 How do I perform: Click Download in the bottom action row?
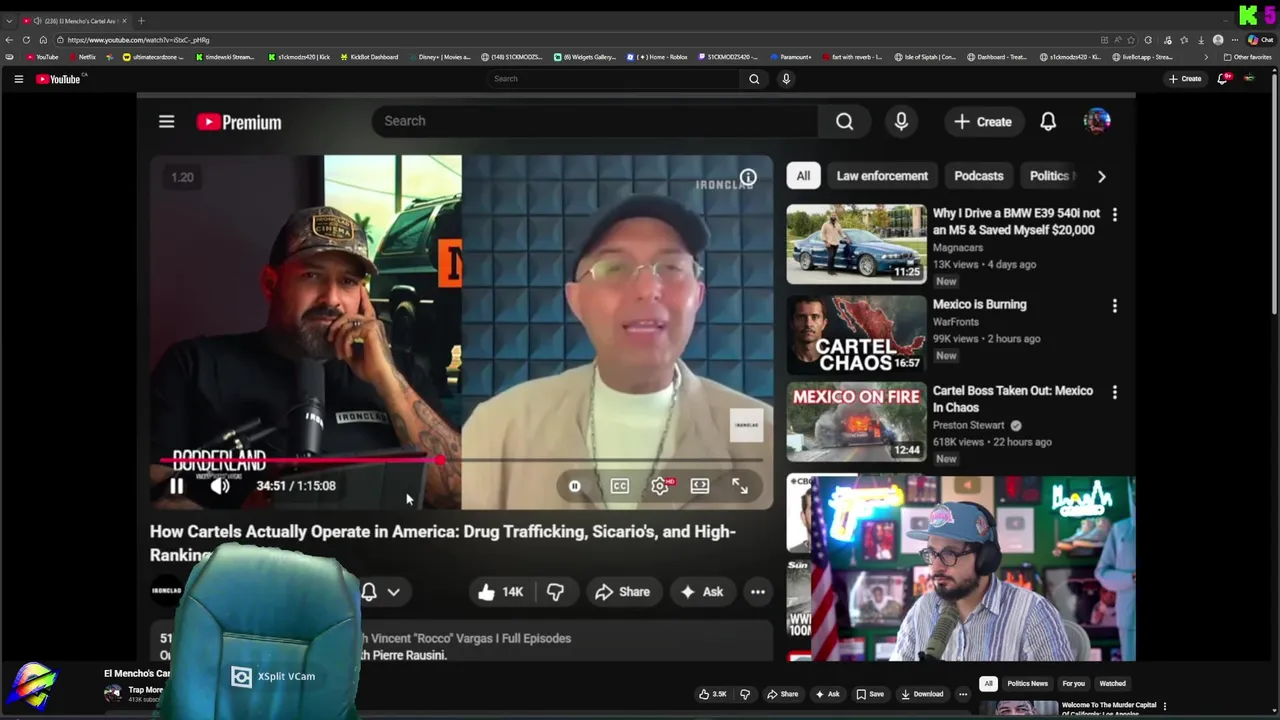(922, 694)
